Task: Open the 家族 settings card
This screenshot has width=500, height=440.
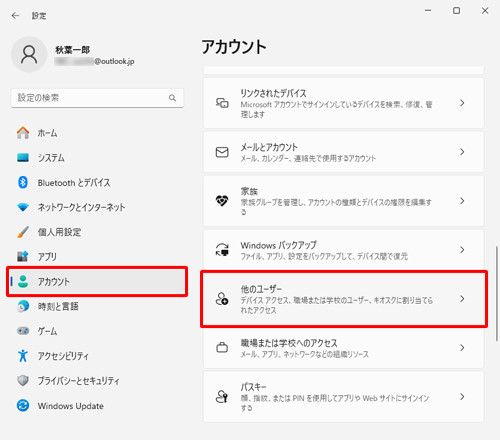Action: [x=344, y=201]
